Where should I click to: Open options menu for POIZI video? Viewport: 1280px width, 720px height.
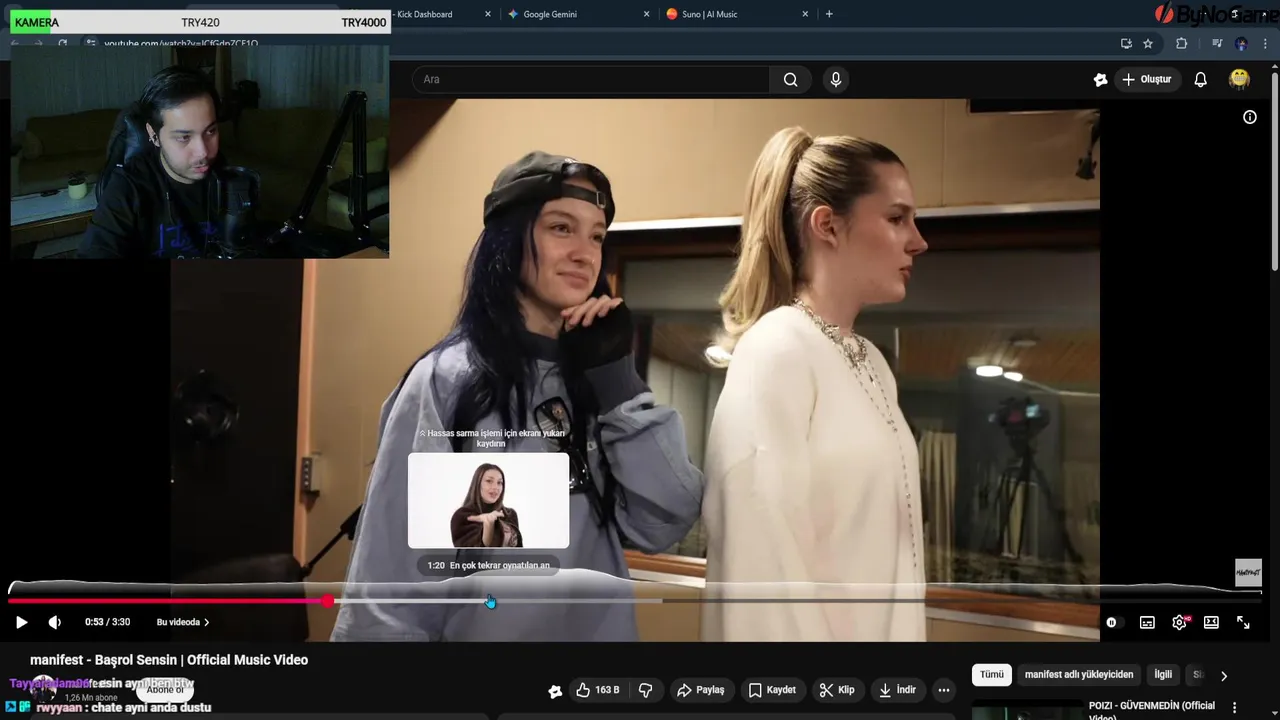(1235, 707)
